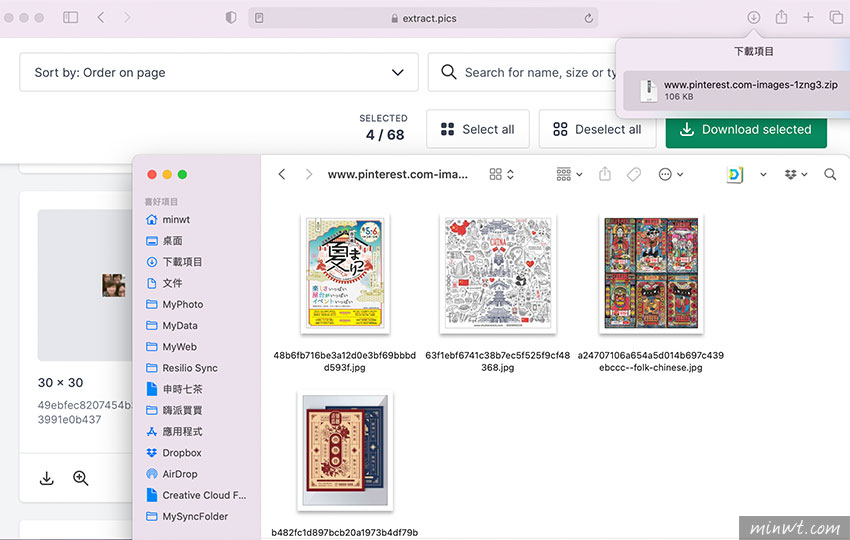Click the privacy shield icon
The image size is (850, 540).
point(231,18)
